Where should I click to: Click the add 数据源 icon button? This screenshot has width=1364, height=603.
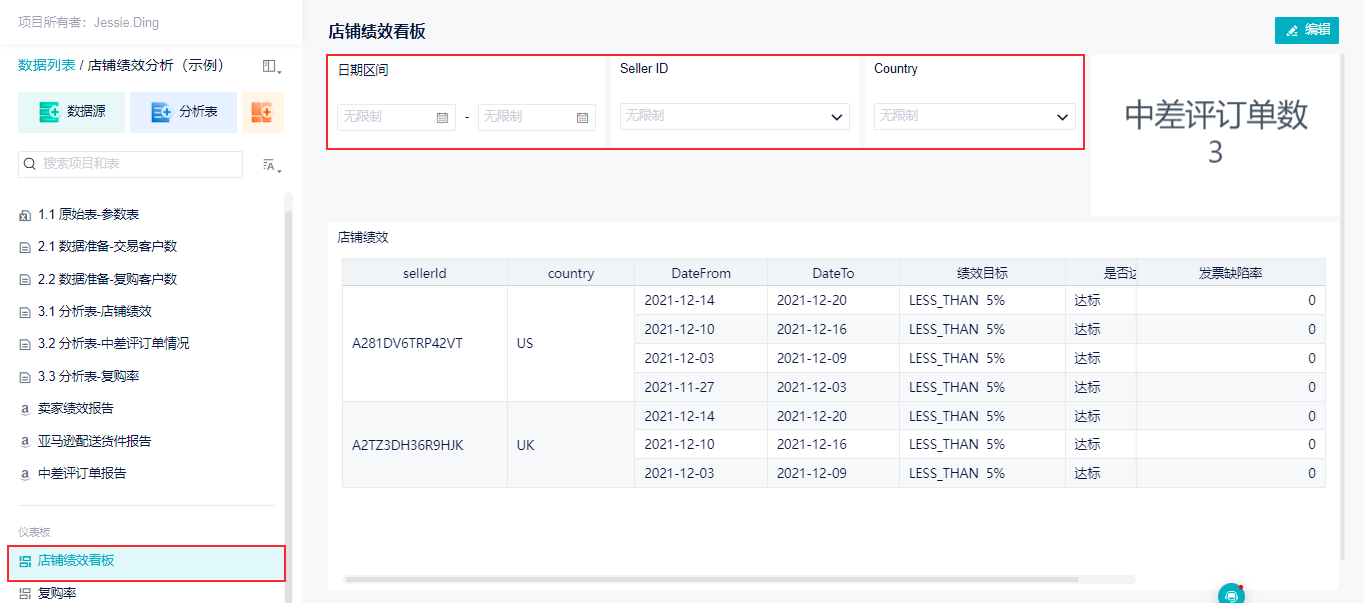click(x=50, y=113)
